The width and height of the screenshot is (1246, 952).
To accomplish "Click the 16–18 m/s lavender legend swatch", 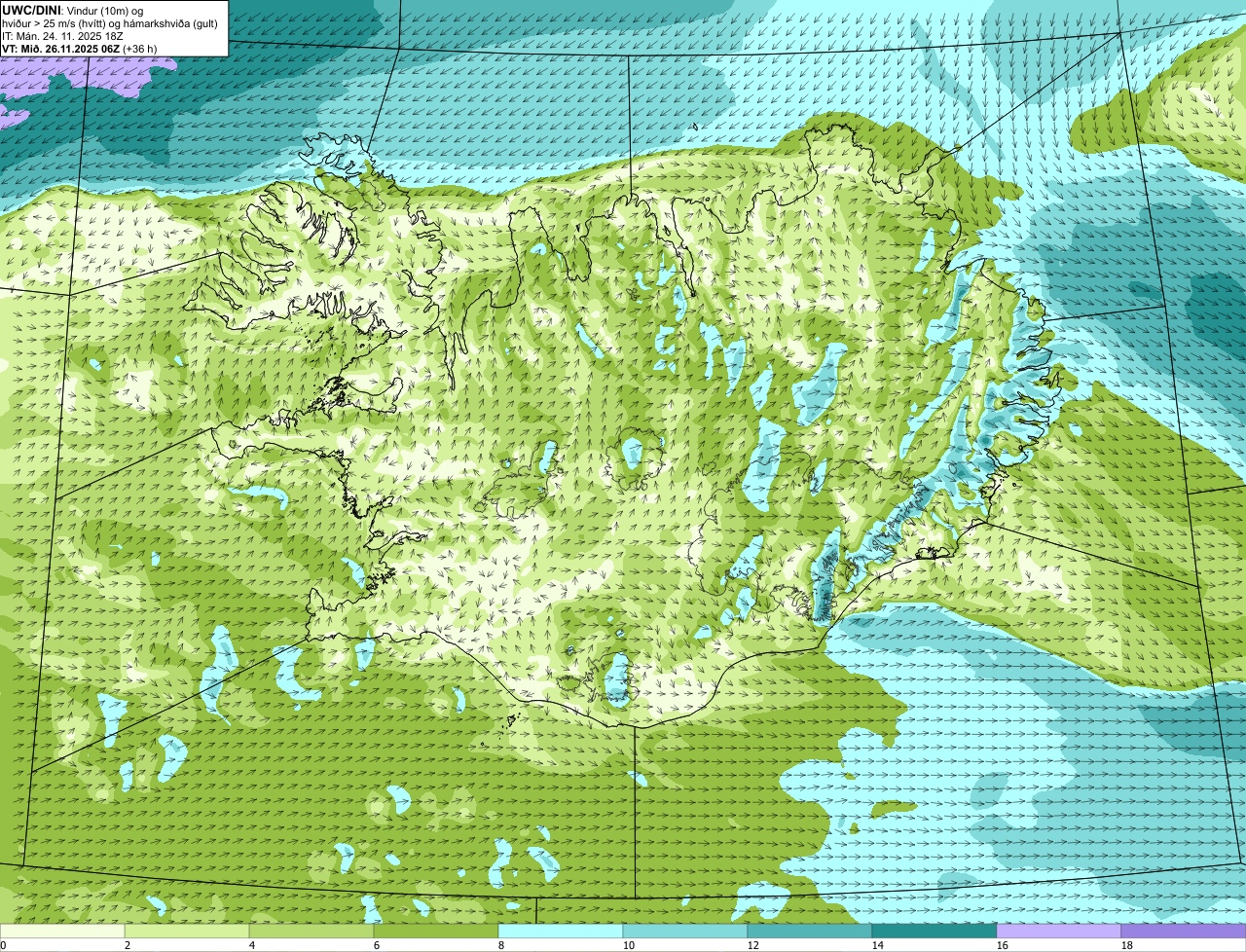I will 1059,932.
